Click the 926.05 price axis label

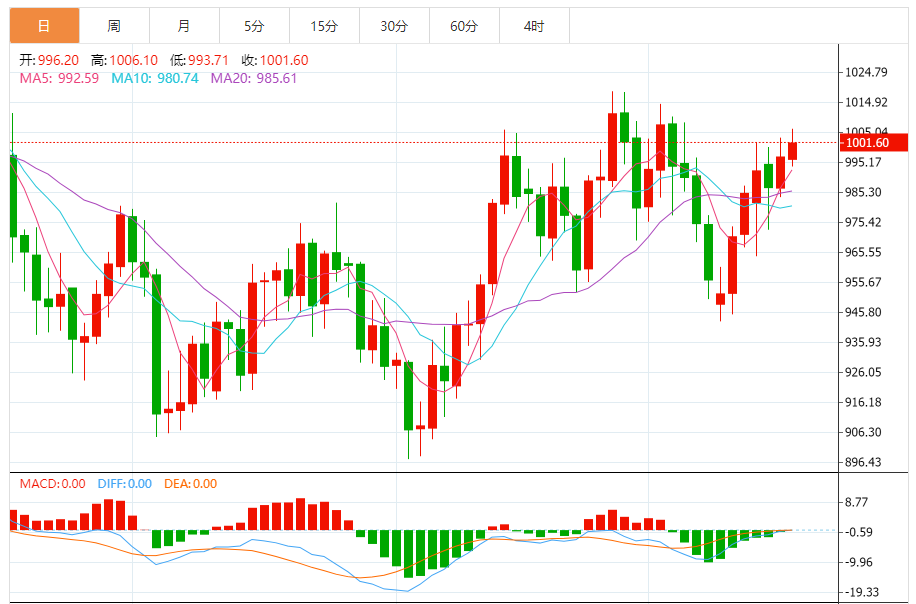click(x=863, y=372)
